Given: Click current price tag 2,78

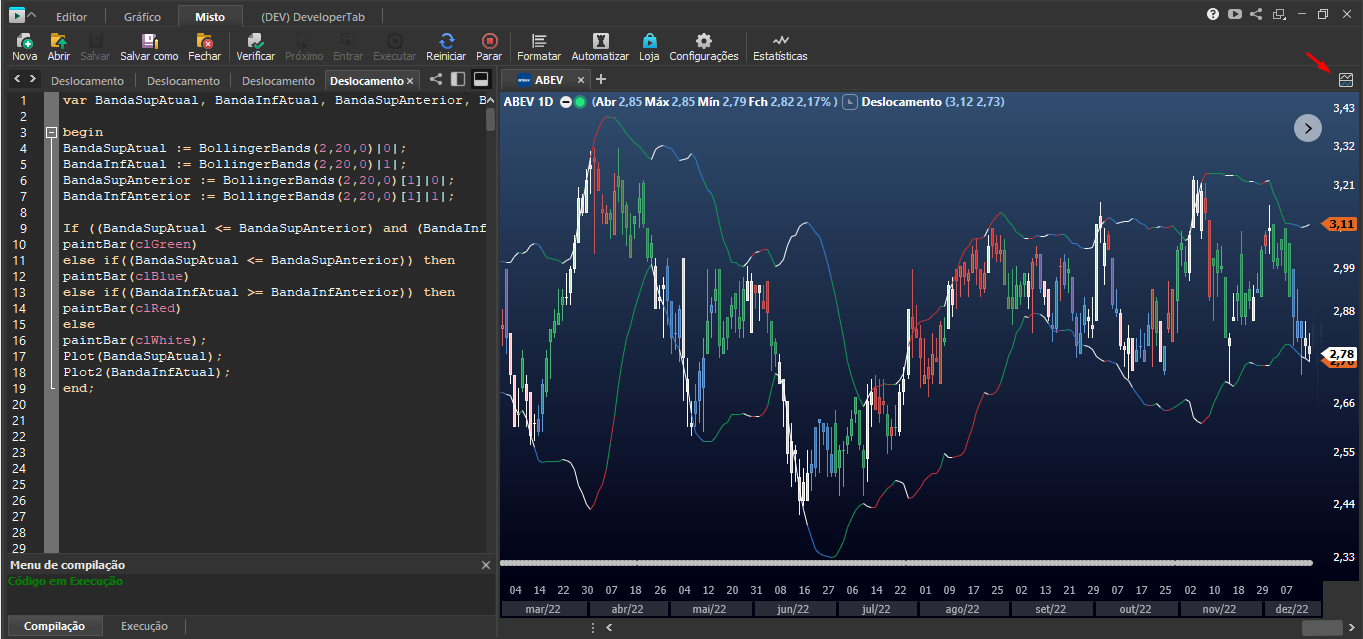Looking at the screenshot, I should point(1340,354).
